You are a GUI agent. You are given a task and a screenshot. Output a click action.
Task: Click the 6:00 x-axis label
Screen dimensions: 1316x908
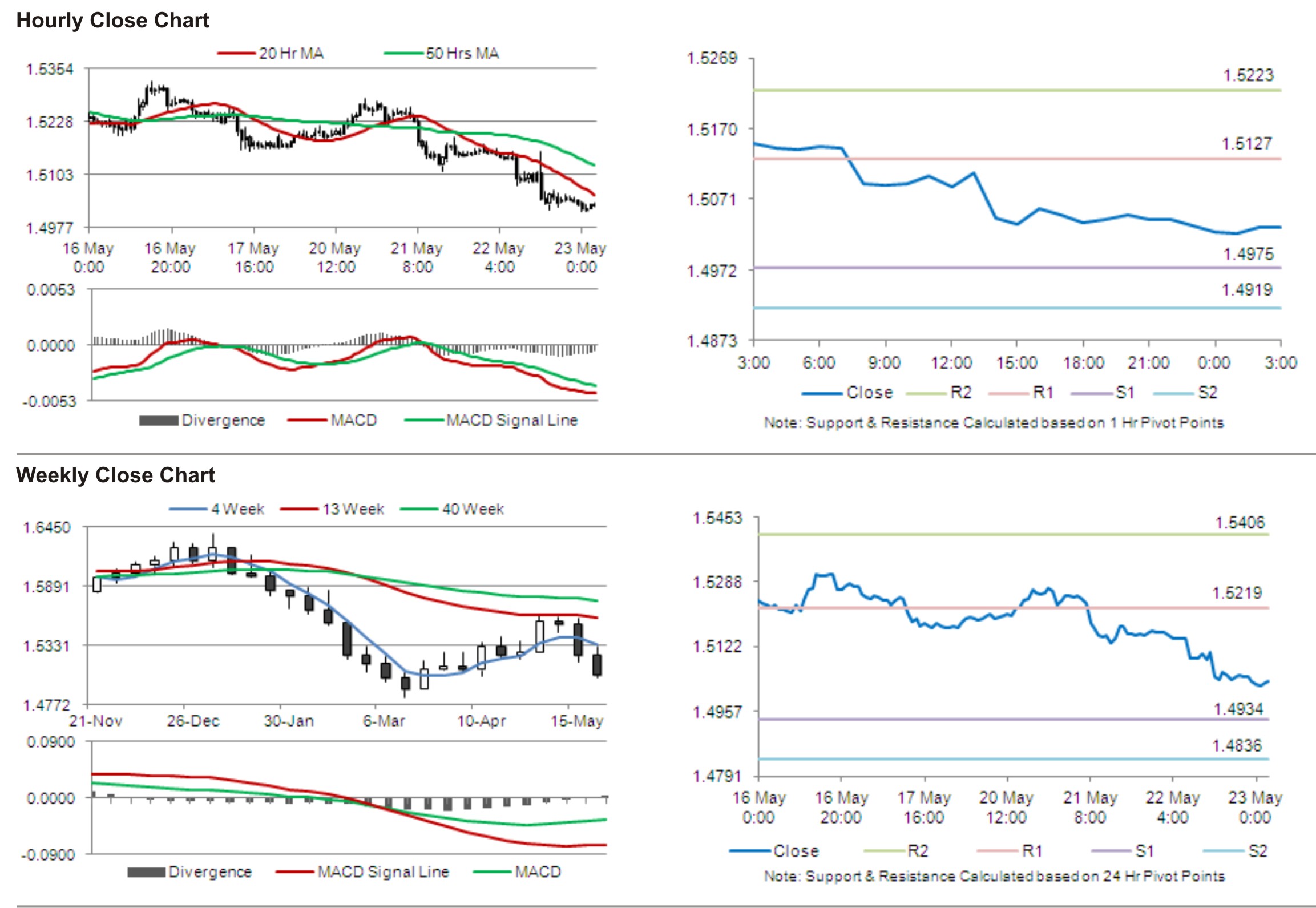click(x=819, y=363)
